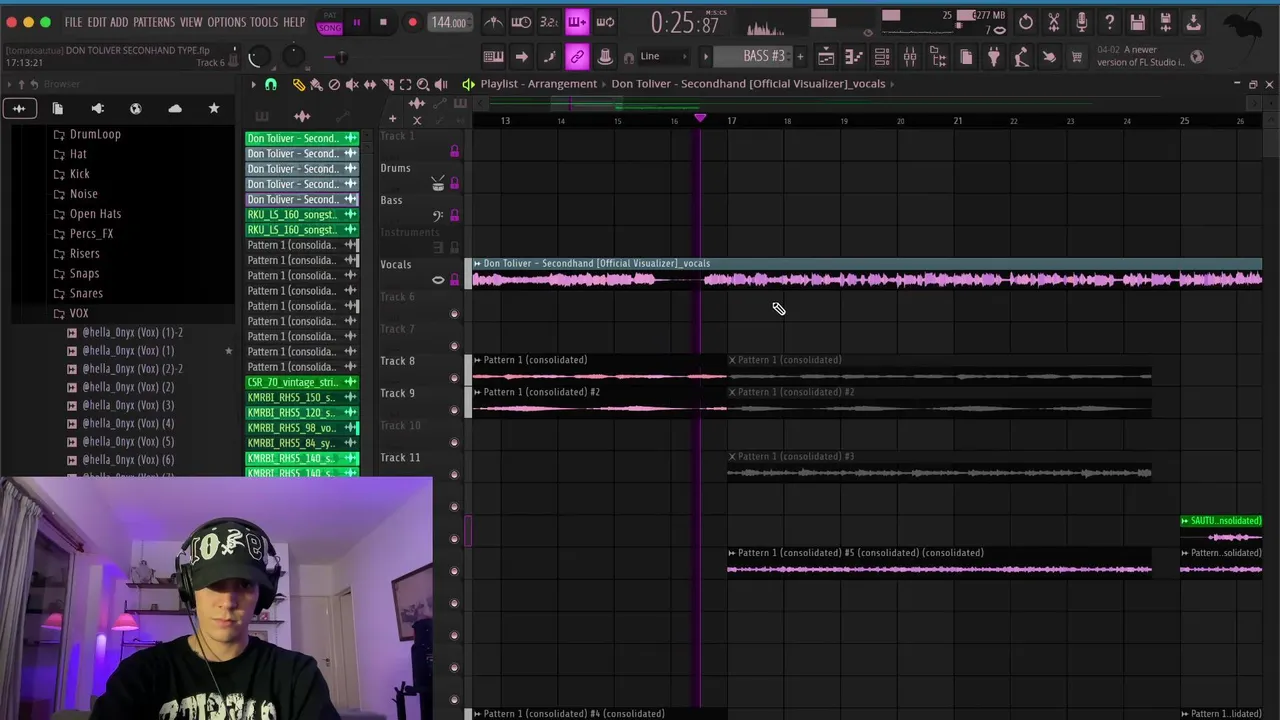Toggle blend recording overdub button
The image size is (1280, 720).
coord(577,22)
